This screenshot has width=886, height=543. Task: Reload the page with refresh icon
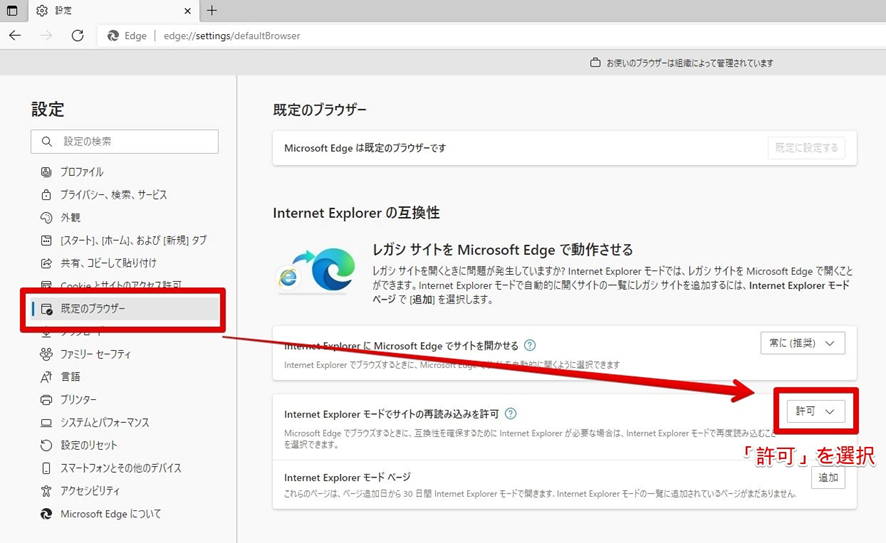(x=77, y=36)
